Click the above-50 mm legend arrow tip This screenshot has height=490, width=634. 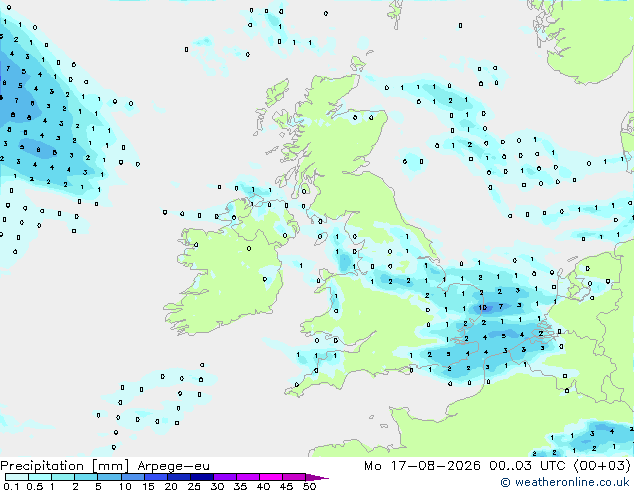[317, 478]
